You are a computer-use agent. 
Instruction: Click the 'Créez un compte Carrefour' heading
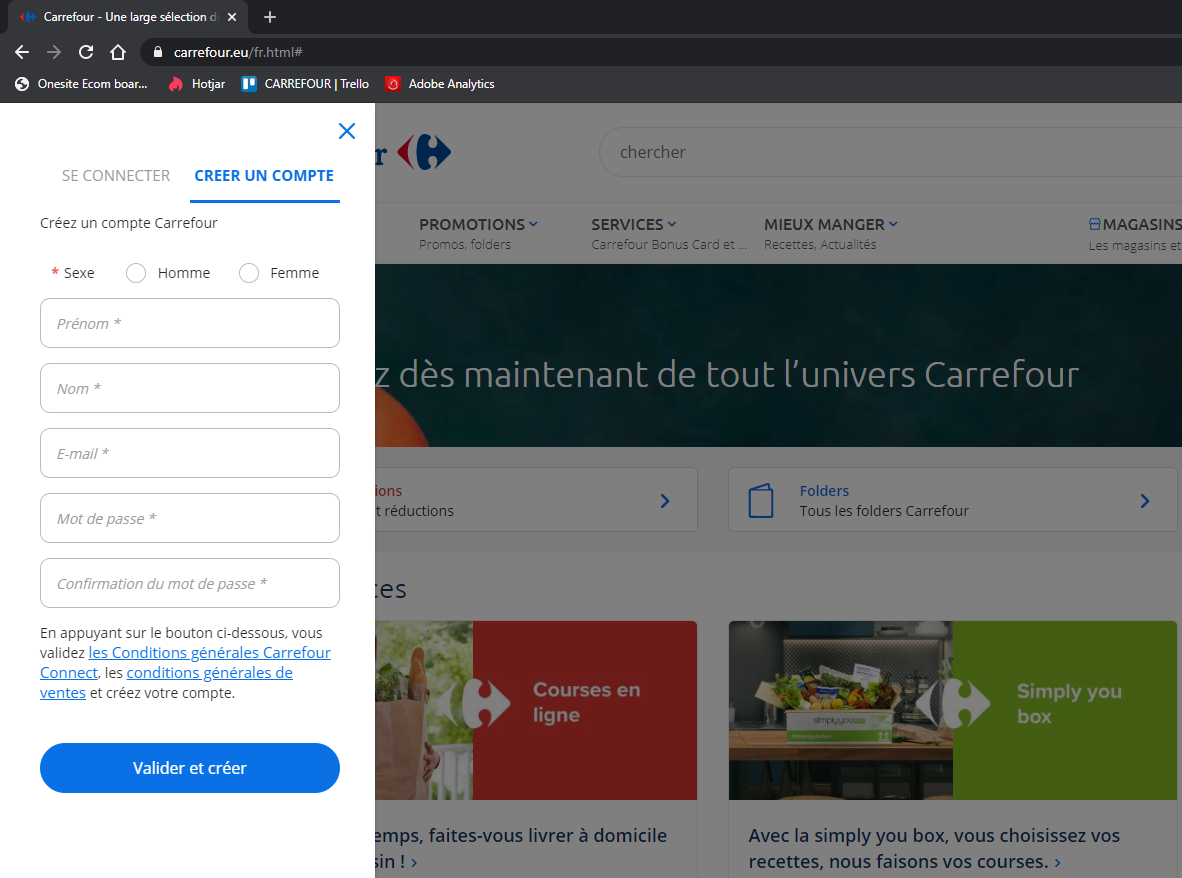pyautogui.click(x=129, y=223)
